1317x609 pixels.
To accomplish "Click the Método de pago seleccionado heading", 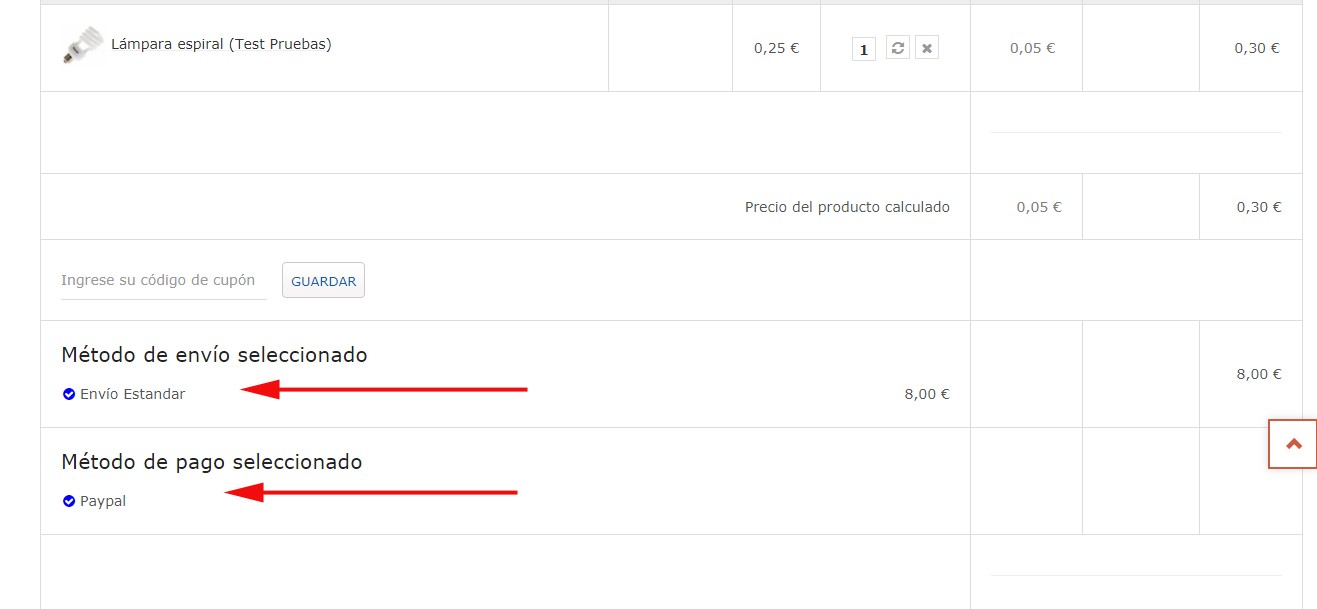I will [x=211, y=462].
